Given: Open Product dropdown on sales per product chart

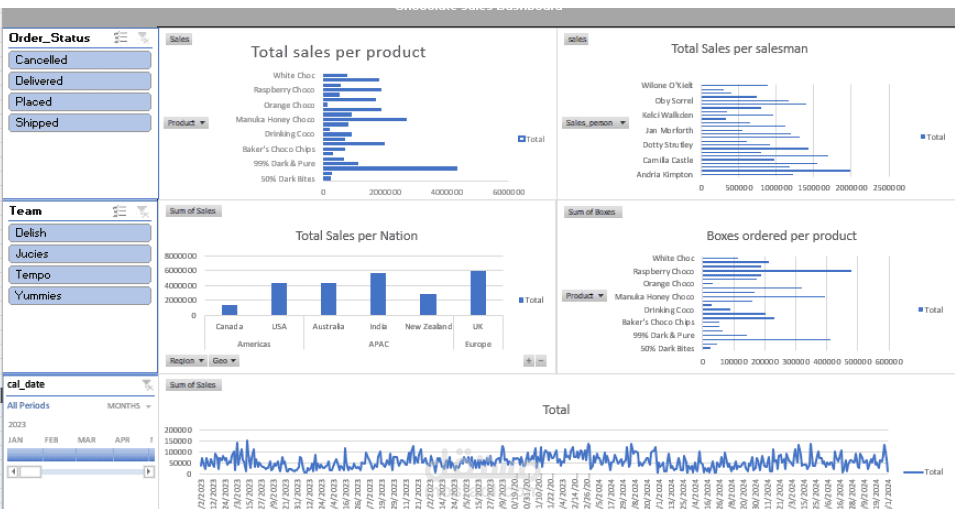Looking at the screenshot, I should [x=186, y=123].
